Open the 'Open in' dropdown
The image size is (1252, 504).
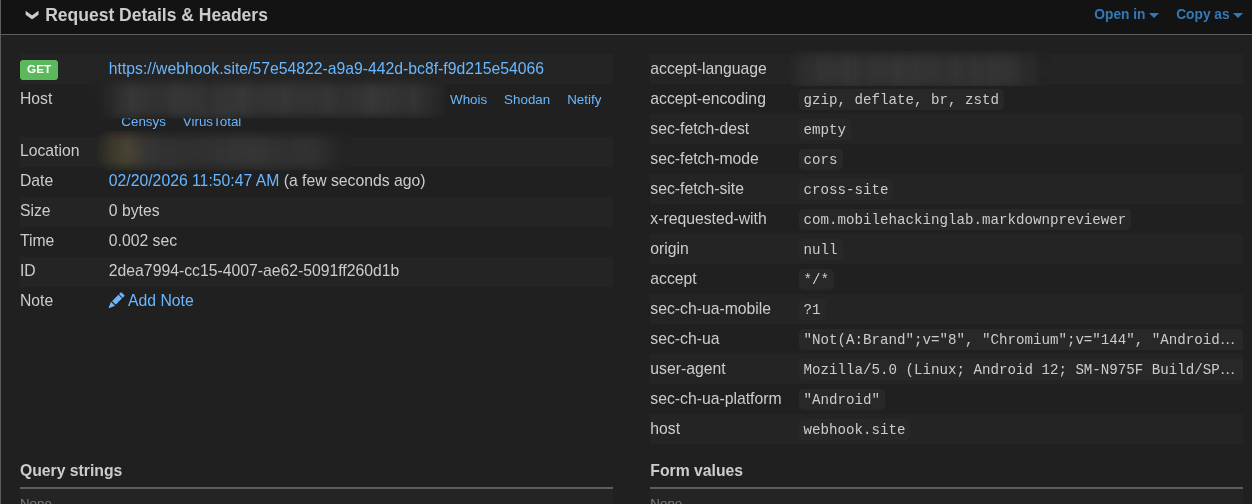point(1125,14)
